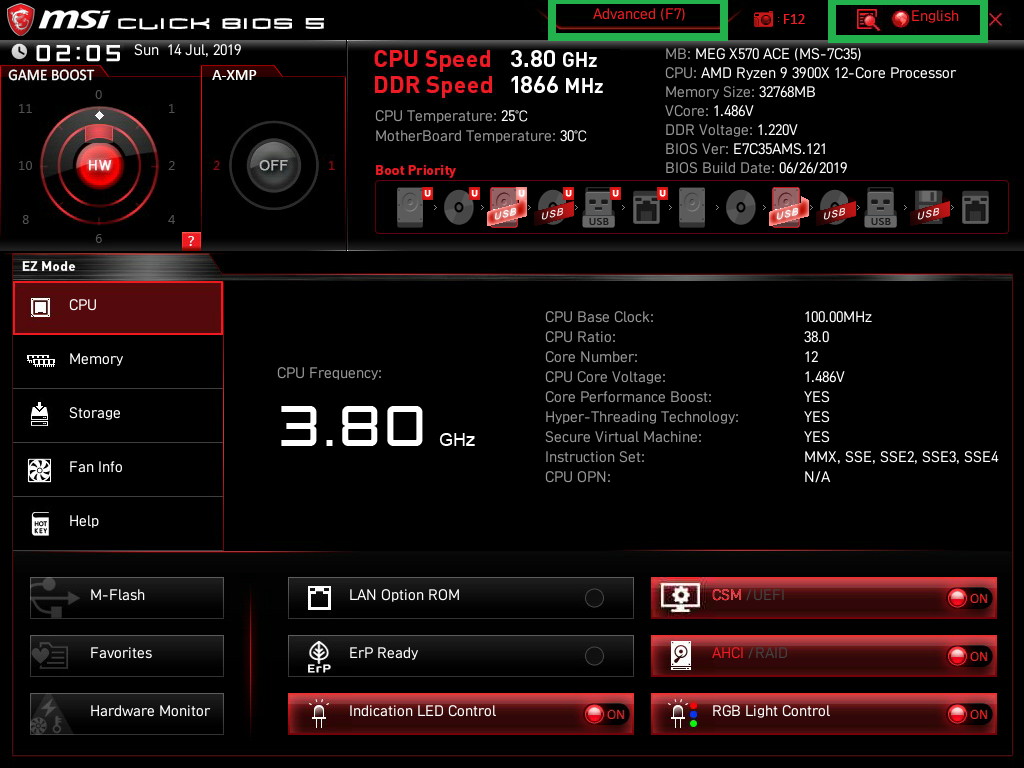Click the "CPU OPN:" N/A row

pos(687,477)
